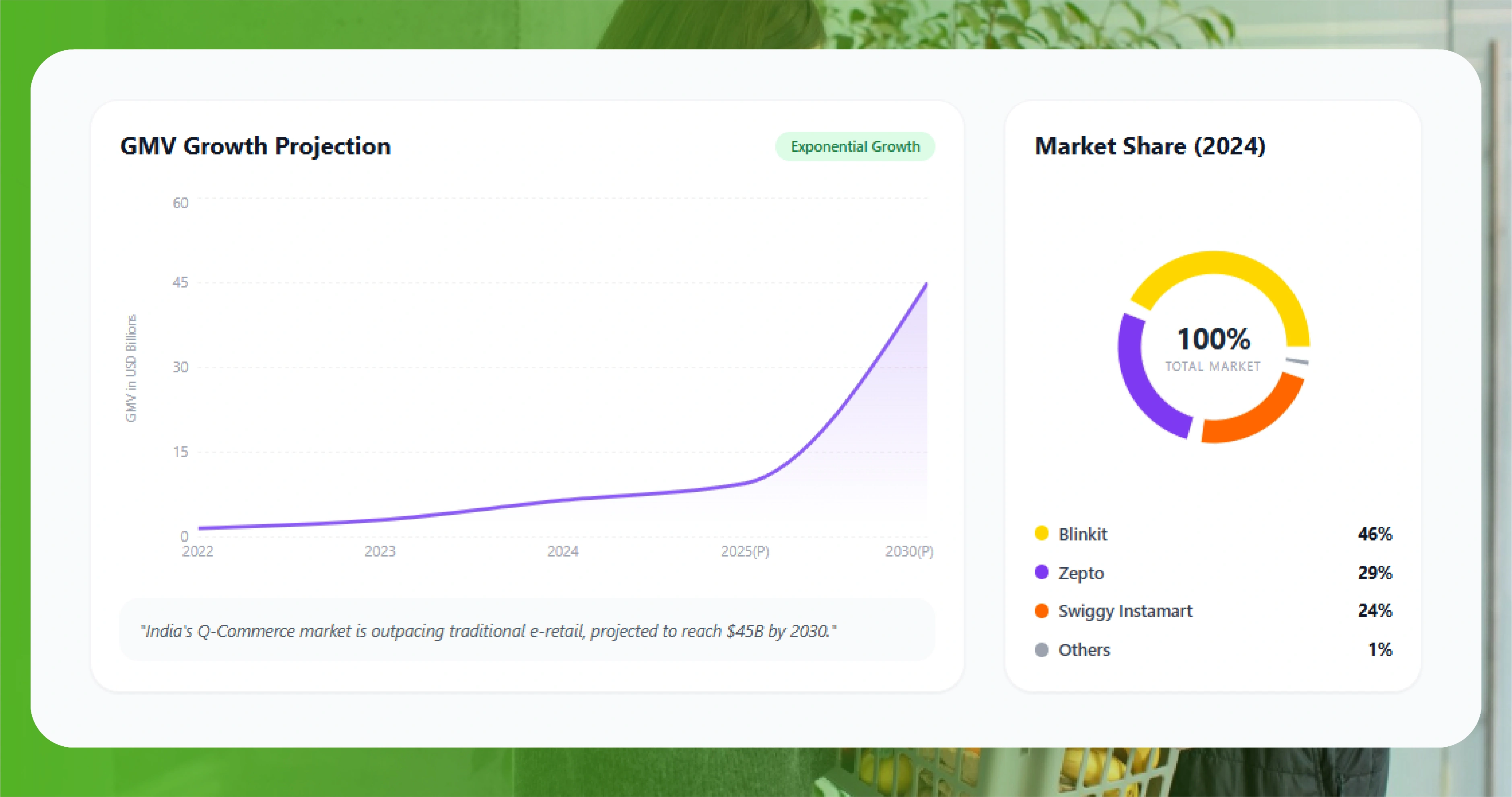Click the 2024 x-axis label
The width and height of the screenshot is (1512, 797).
(x=562, y=551)
